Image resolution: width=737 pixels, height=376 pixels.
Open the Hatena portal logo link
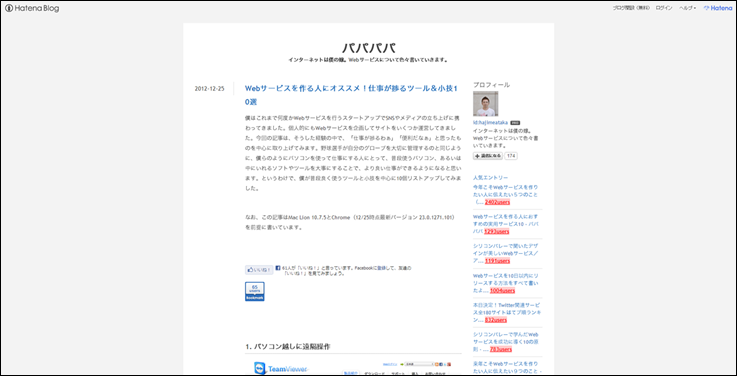click(x=718, y=8)
